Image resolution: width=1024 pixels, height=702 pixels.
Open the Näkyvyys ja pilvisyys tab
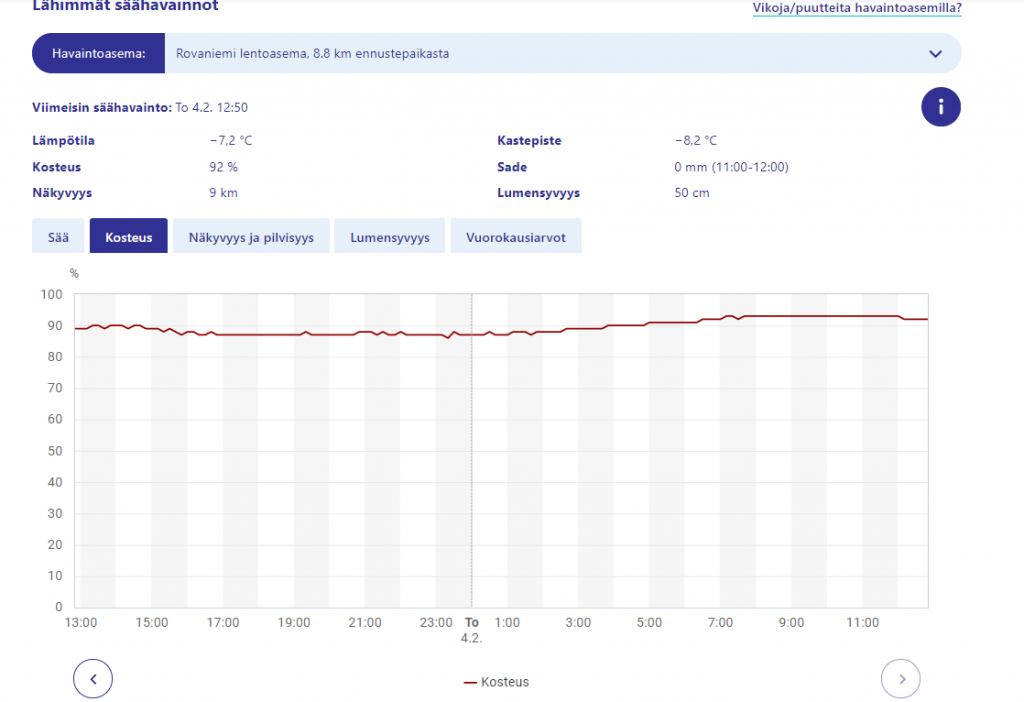coord(251,238)
